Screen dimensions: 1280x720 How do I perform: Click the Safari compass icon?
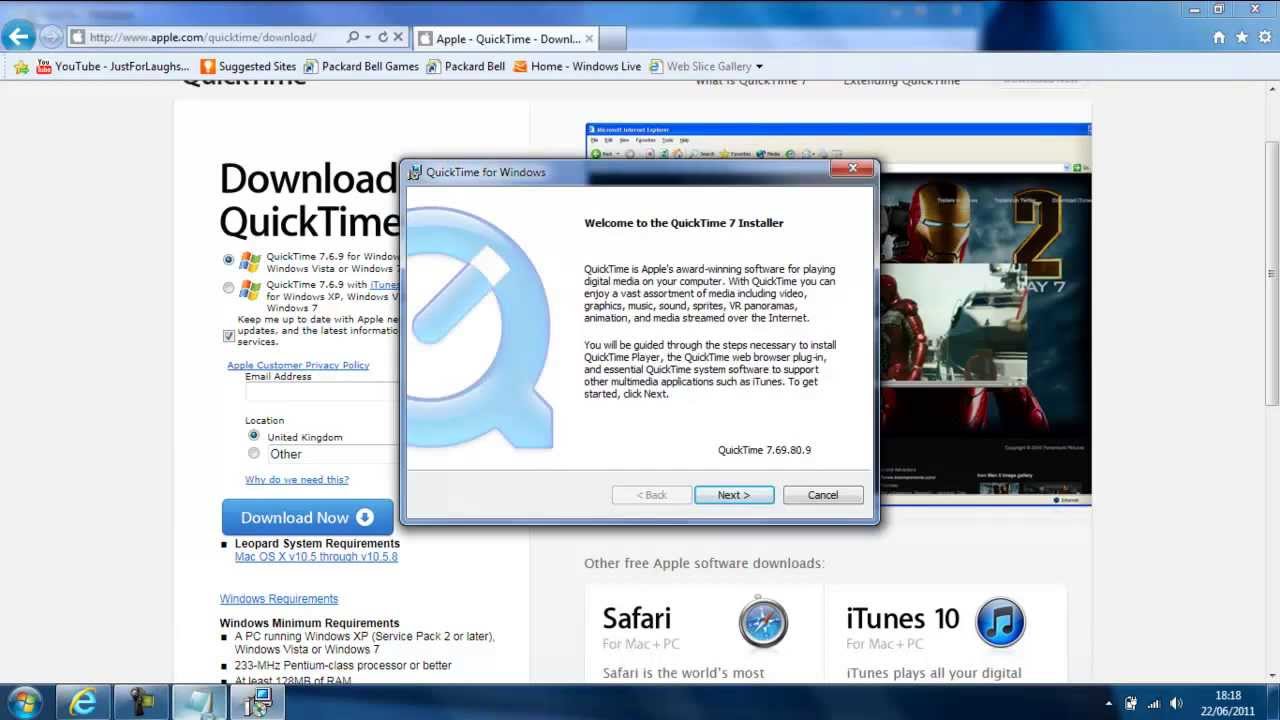pyautogui.click(x=763, y=621)
